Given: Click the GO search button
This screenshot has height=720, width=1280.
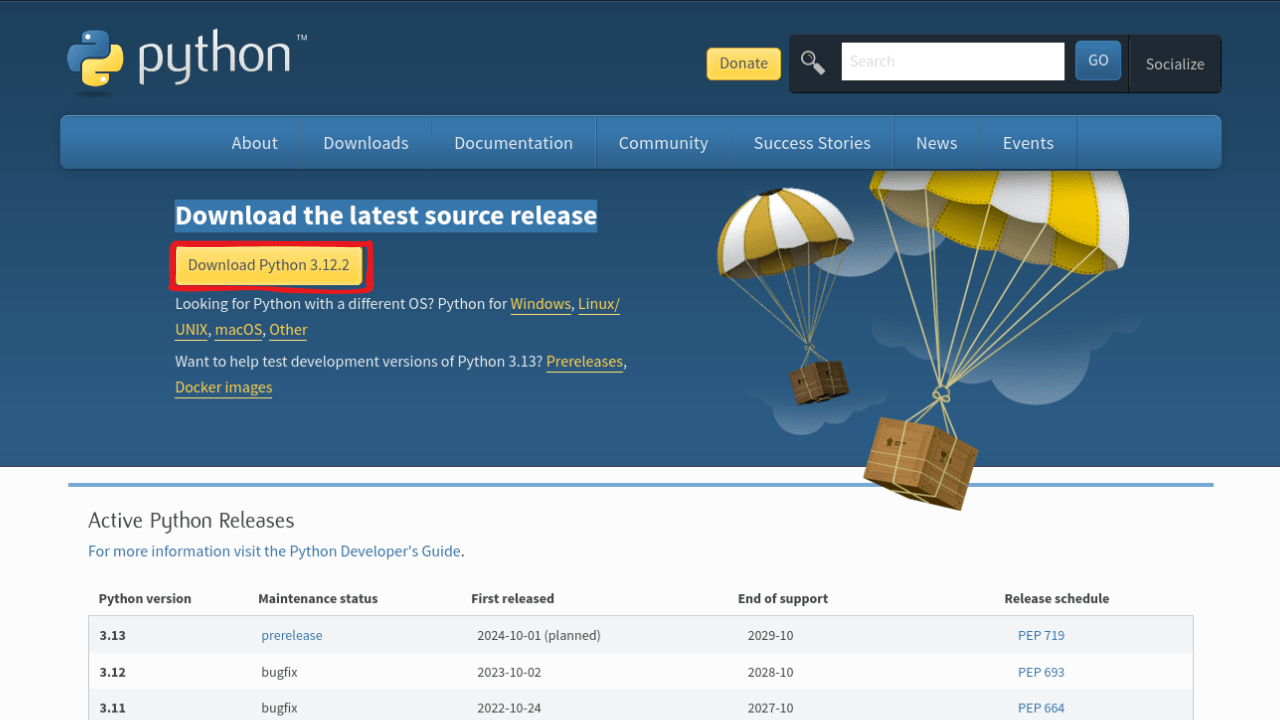Looking at the screenshot, I should pyautogui.click(x=1098, y=60).
